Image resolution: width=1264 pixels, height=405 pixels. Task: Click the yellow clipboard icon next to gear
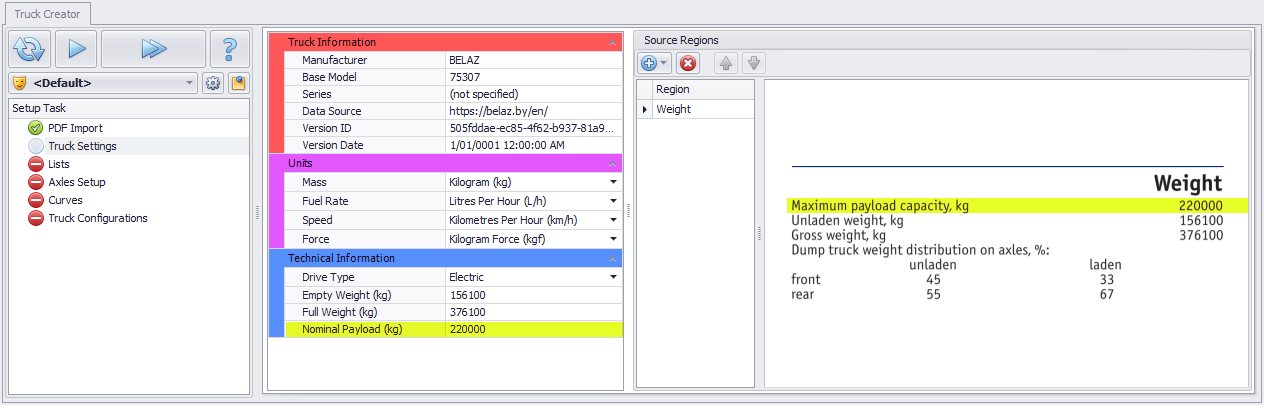click(238, 83)
